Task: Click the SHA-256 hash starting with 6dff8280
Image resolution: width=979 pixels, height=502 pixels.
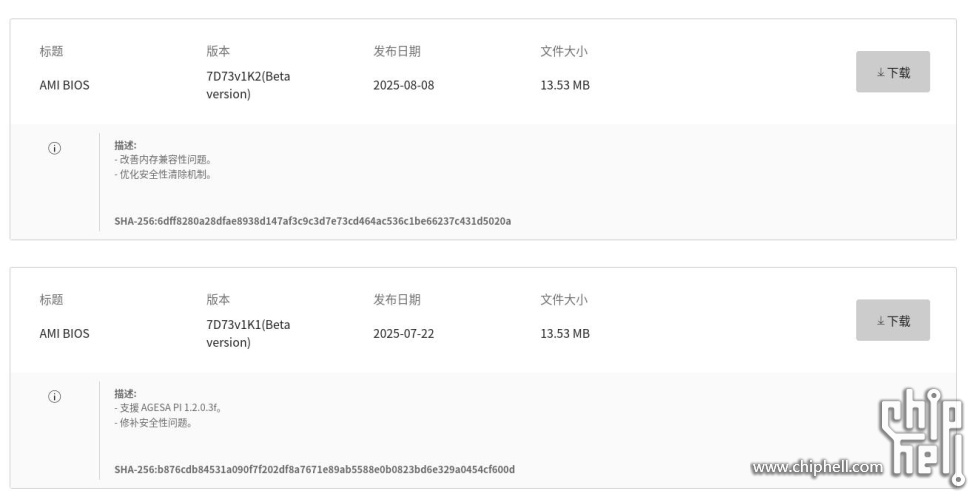Action: pyautogui.click(x=312, y=220)
